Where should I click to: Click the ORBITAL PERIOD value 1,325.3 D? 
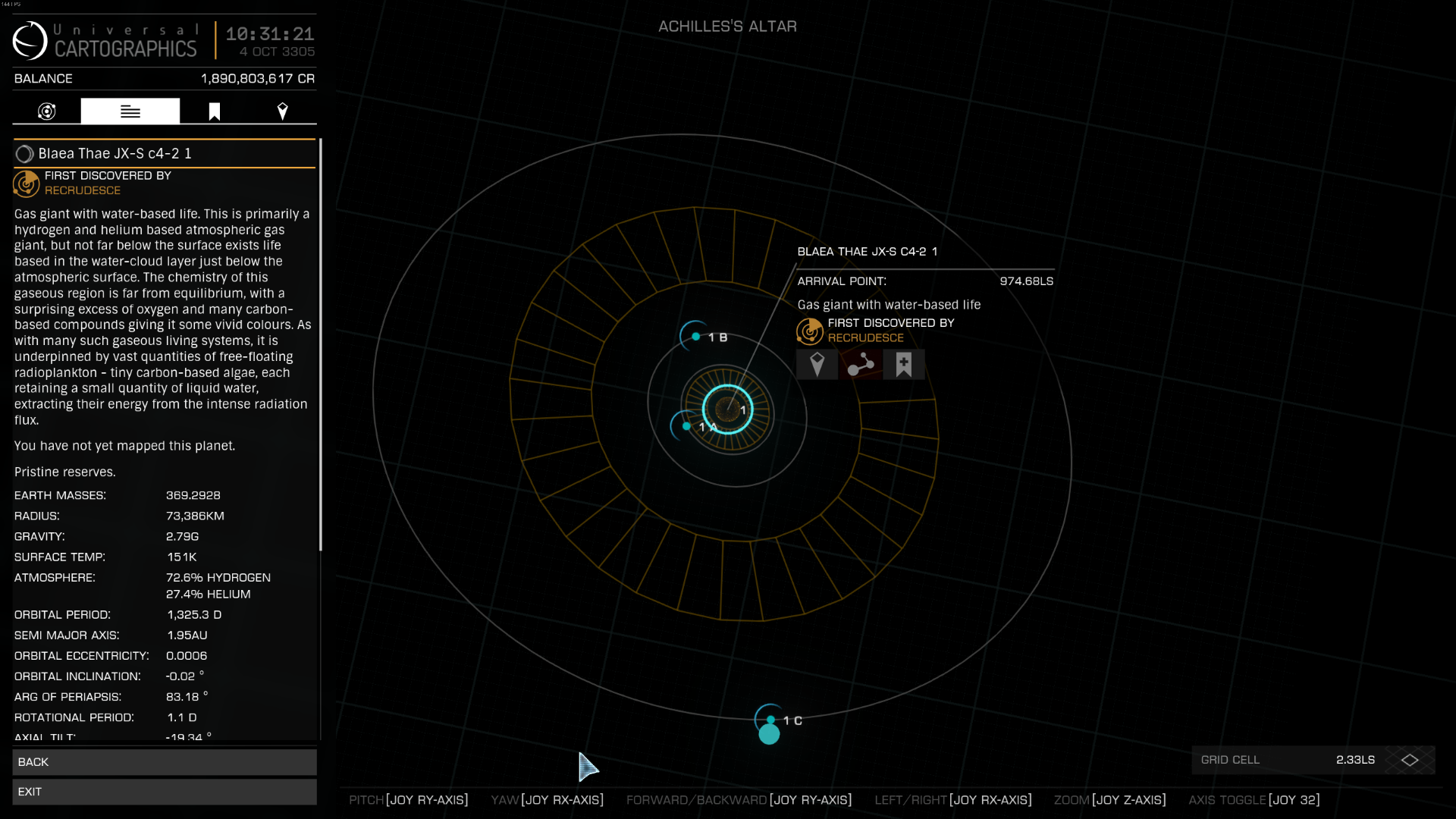[x=194, y=614]
